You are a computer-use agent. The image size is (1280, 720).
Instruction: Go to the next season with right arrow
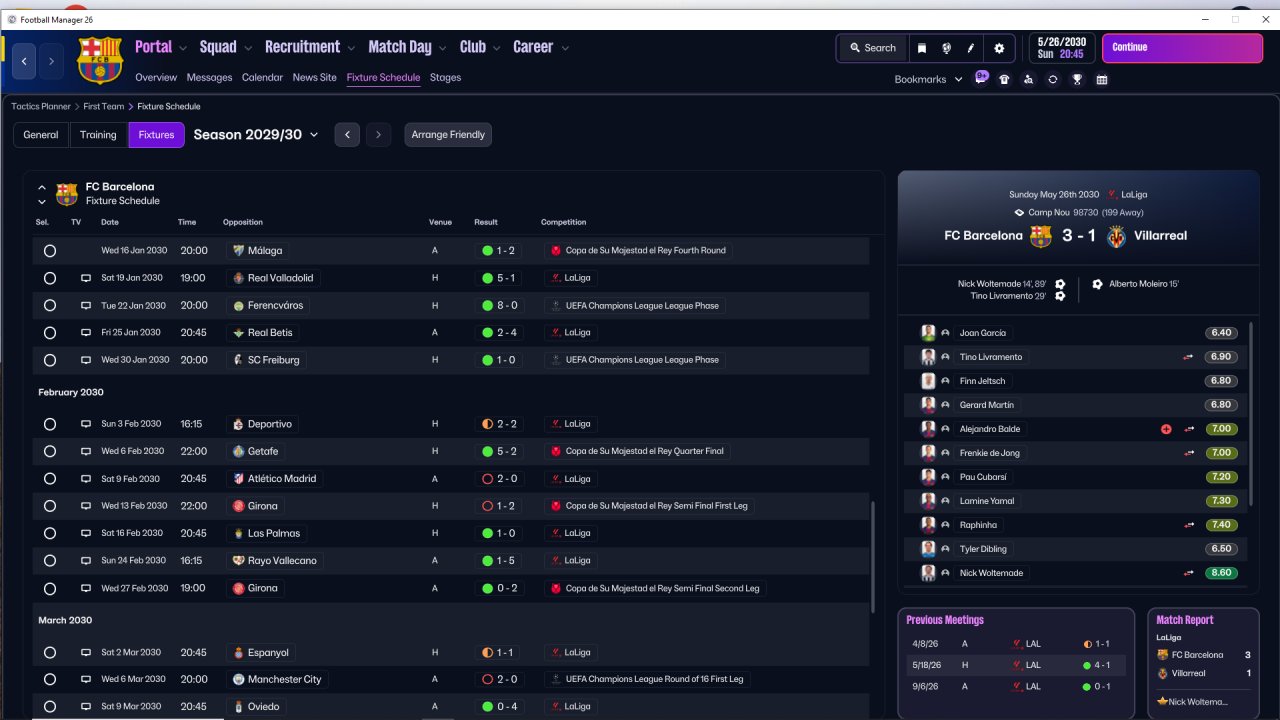pos(378,135)
